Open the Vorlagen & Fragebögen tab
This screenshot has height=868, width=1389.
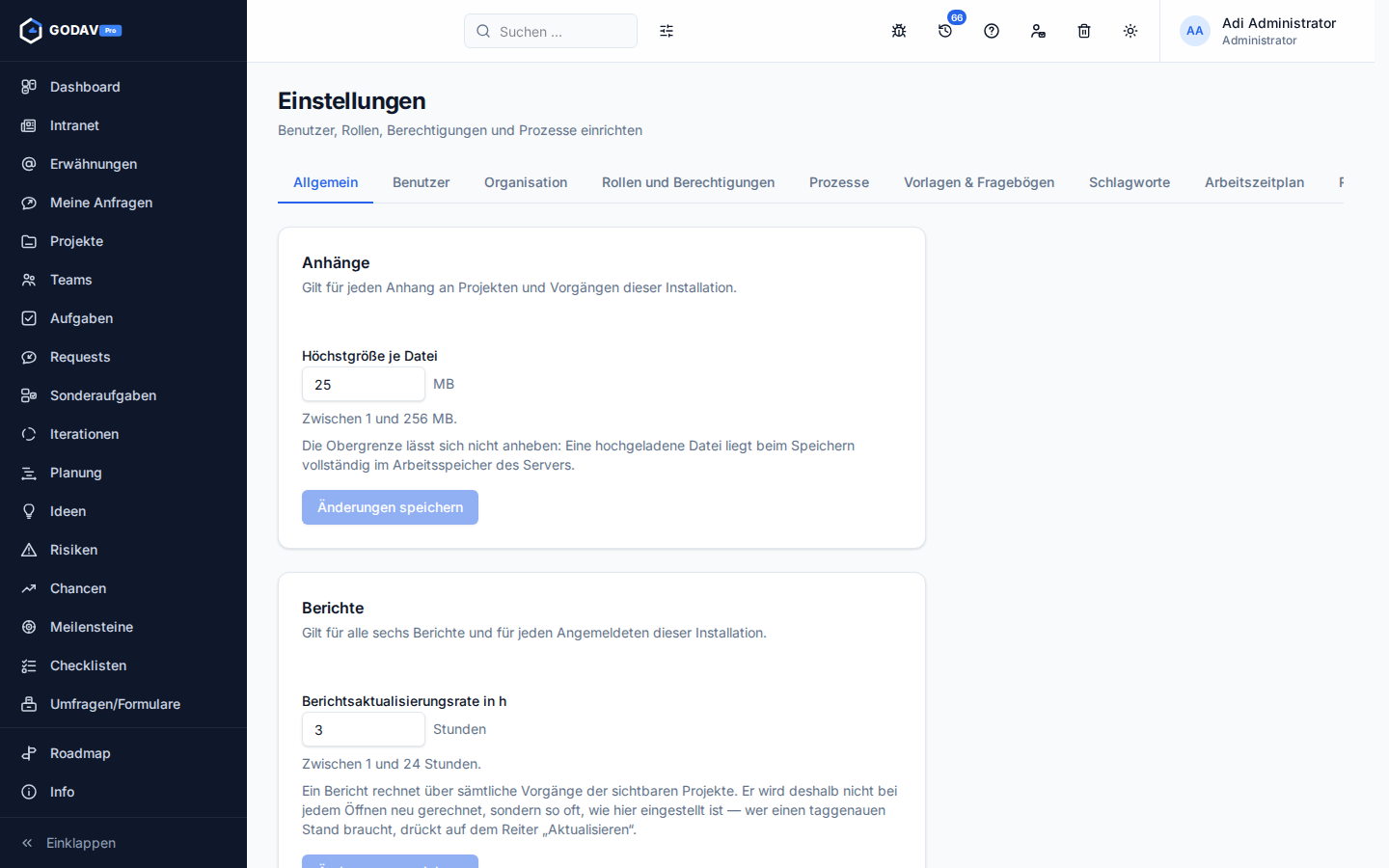(x=979, y=182)
